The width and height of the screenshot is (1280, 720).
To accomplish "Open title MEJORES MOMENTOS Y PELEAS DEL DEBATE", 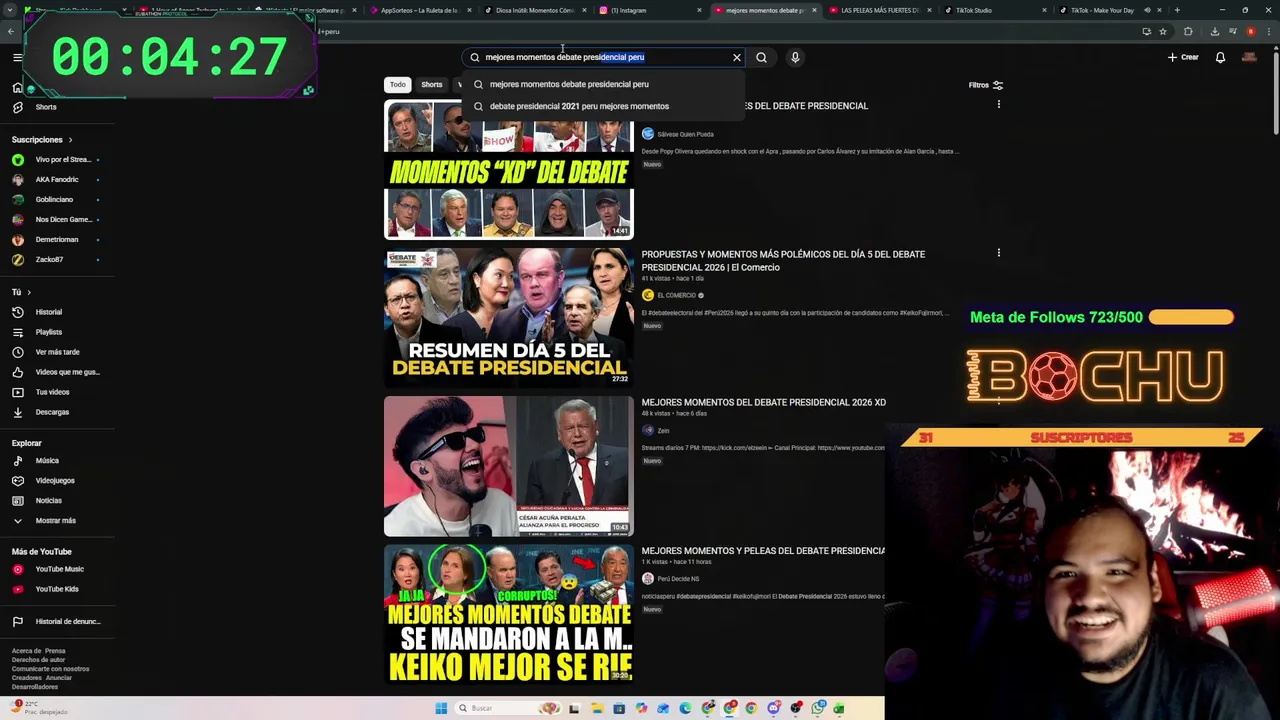I will click(x=763, y=551).
